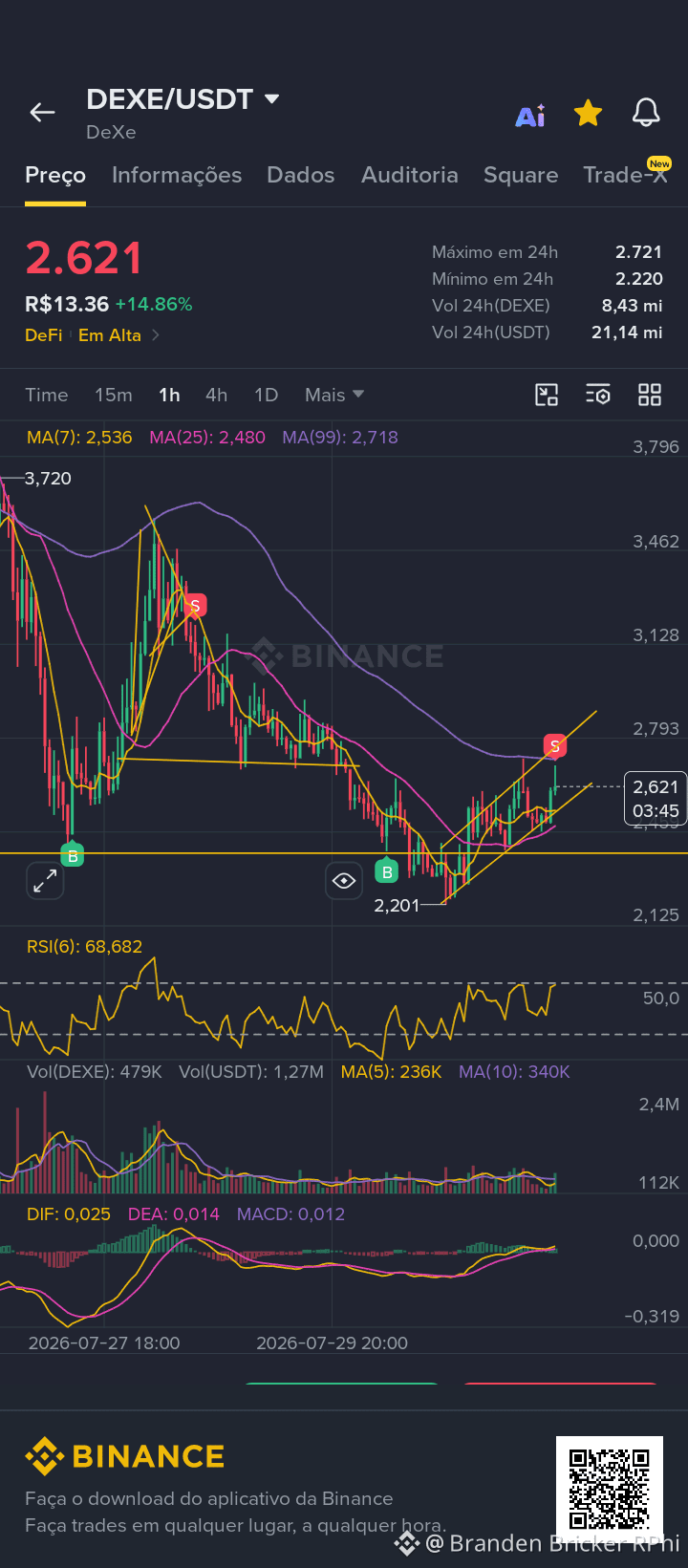This screenshot has width=688, height=1568.
Task: Tap the DIF: 0,025 MACD label
Action: [x=69, y=1214]
